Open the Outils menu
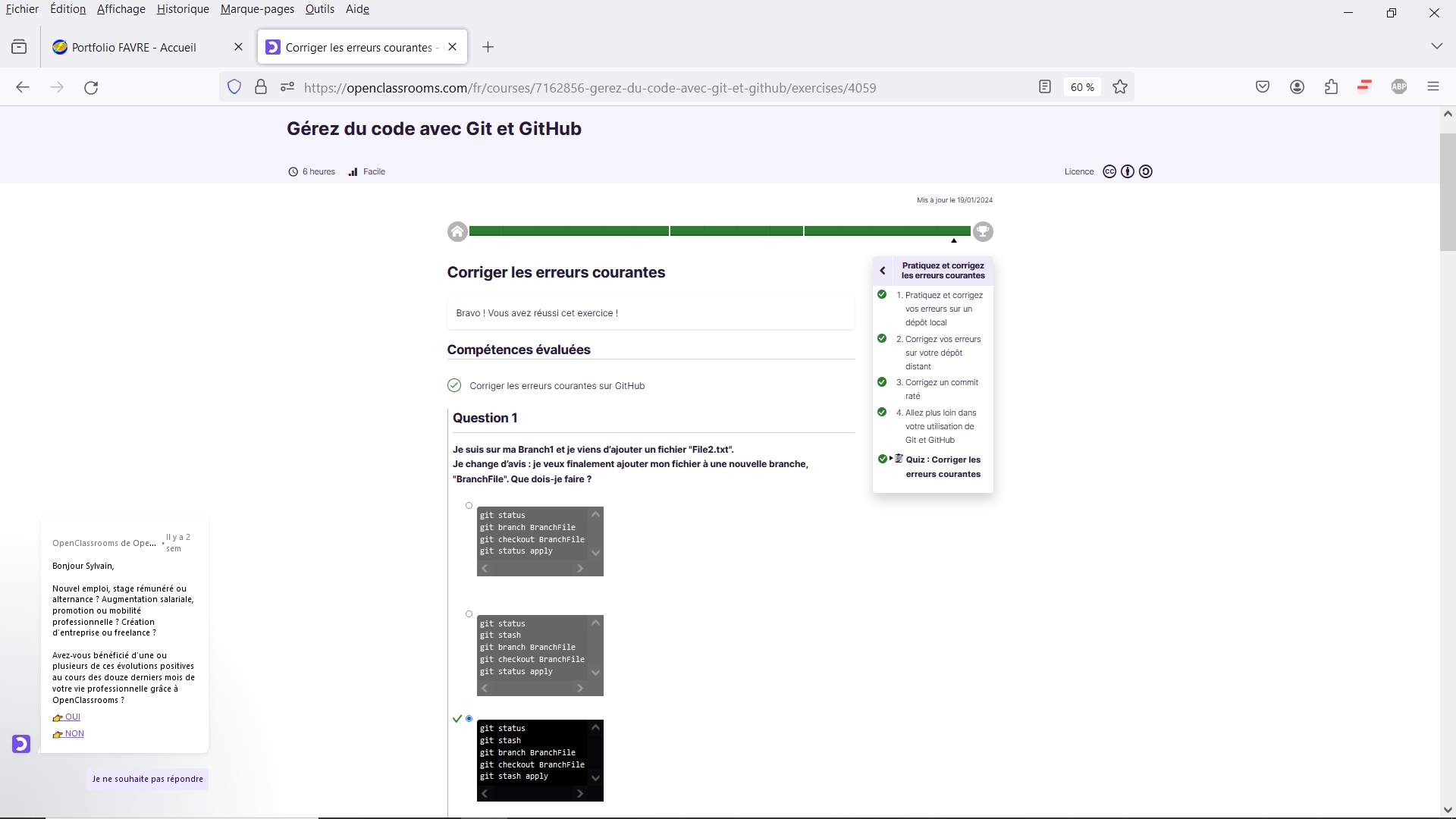Image resolution: width=1456 pixels, height=819 pixels. pos(320,9)
